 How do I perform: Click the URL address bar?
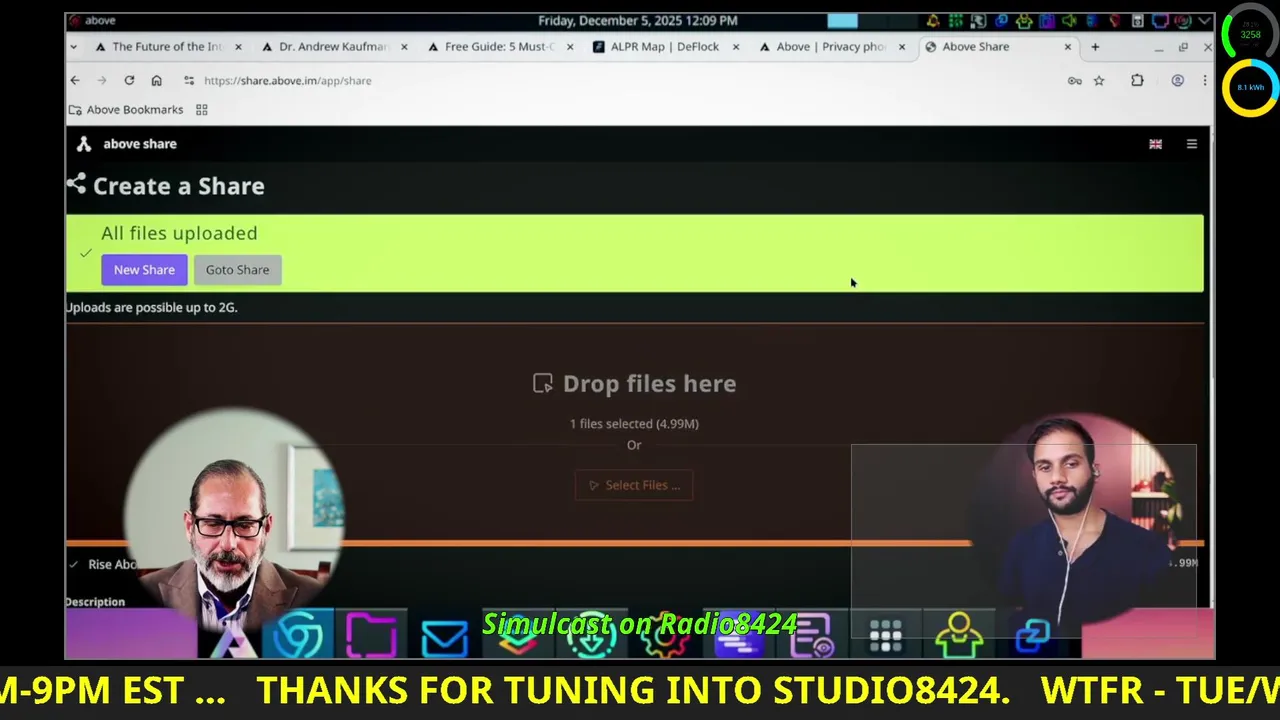pyautogui.click(x=630, y=80)
